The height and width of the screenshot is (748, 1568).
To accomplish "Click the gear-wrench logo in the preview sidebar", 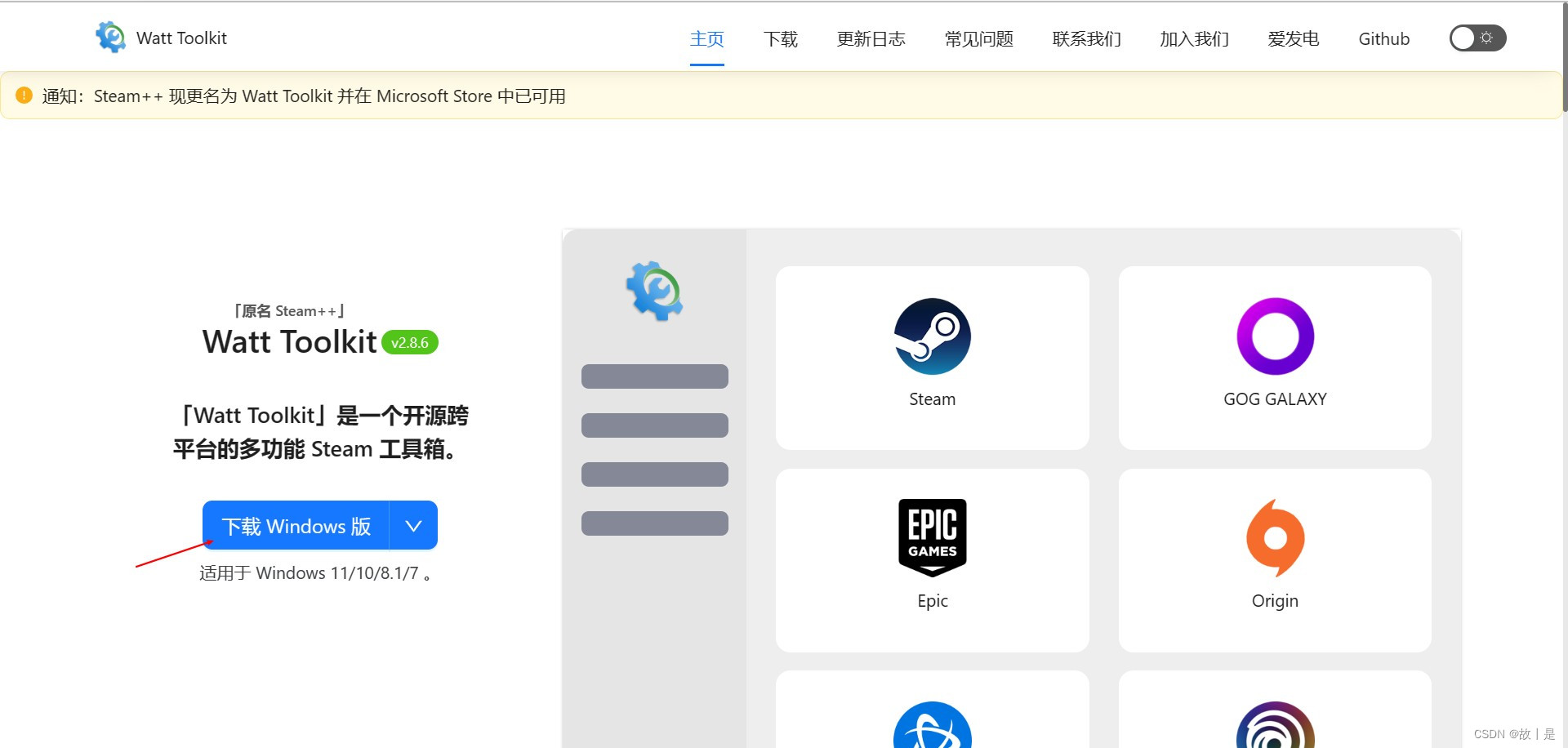I will click(654, 291).
